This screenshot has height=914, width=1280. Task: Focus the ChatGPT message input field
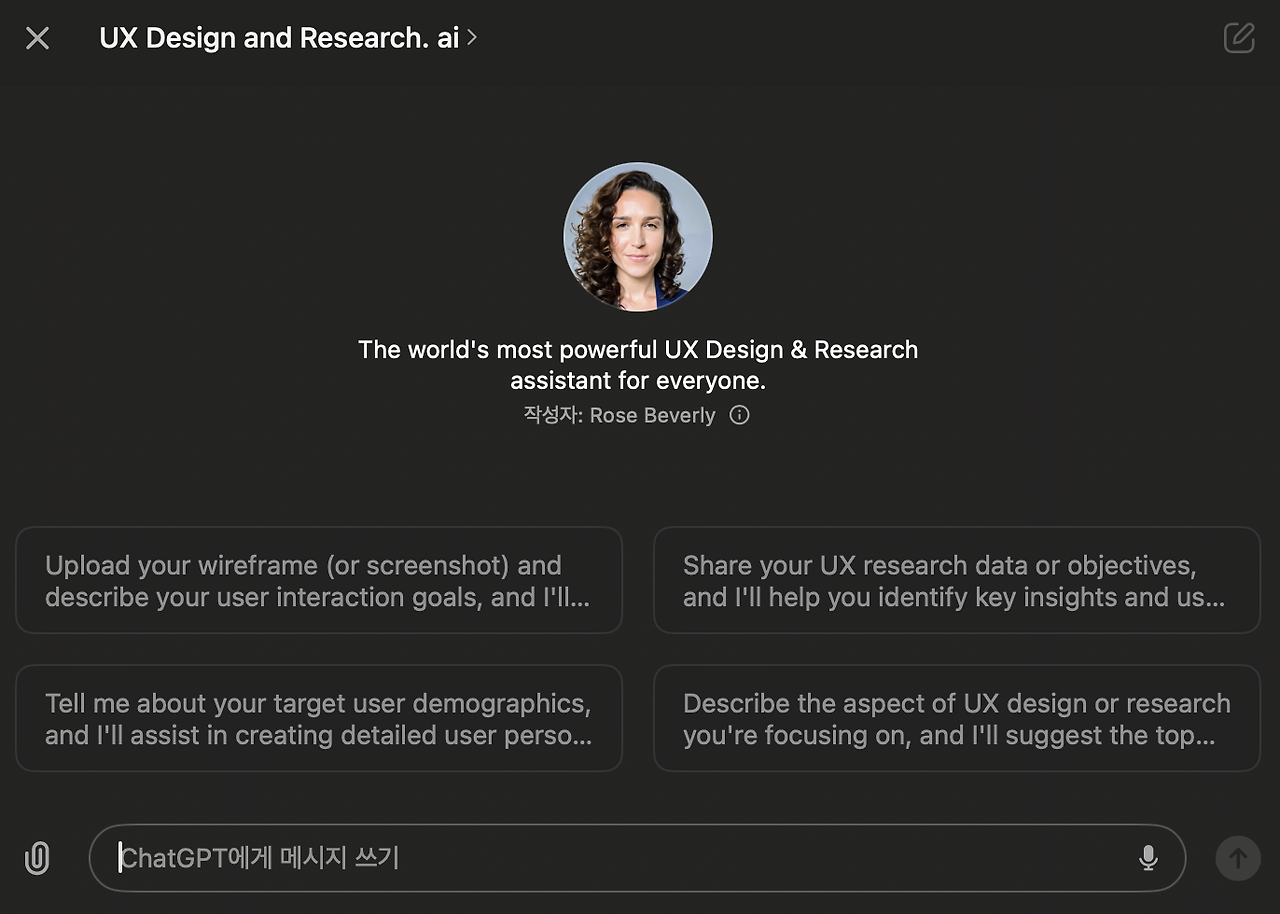tap(637, 858)
